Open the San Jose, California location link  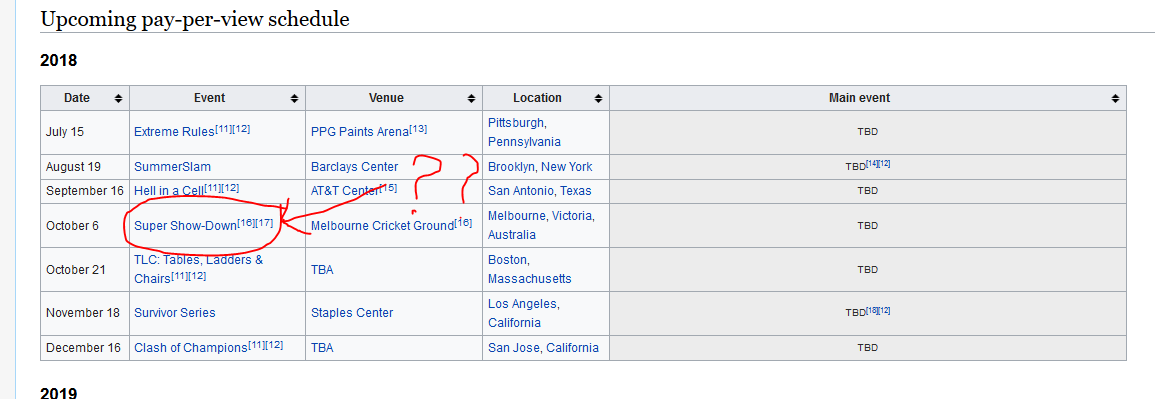tap(543, 347)
